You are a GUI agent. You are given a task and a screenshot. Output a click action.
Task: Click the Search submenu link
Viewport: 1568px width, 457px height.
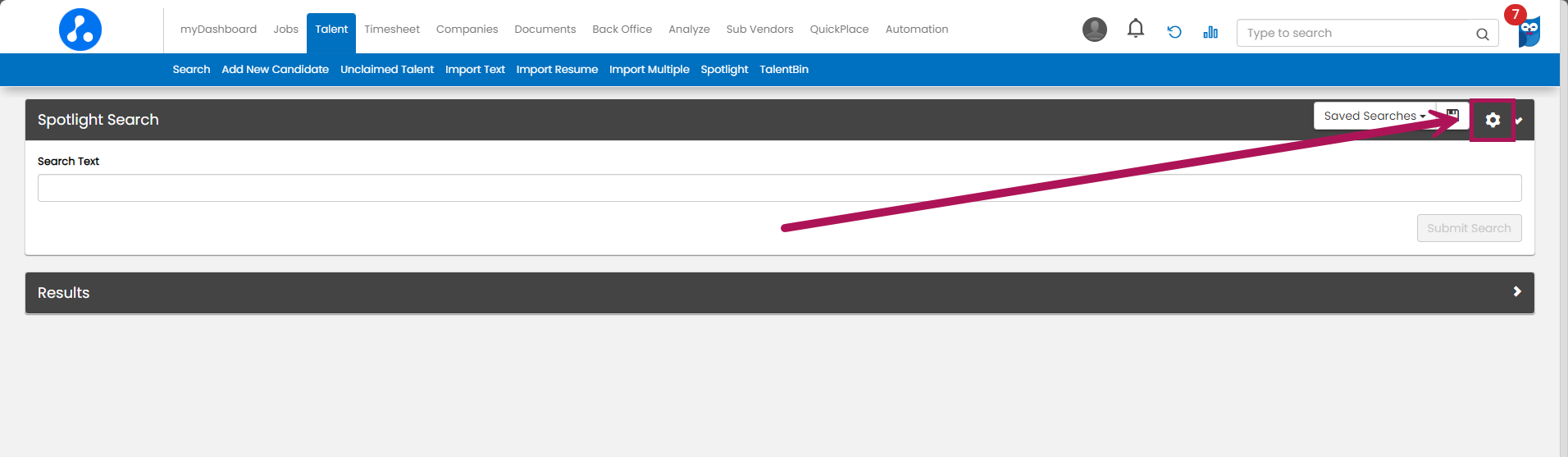pyautogui.click(x=191, y=70)
